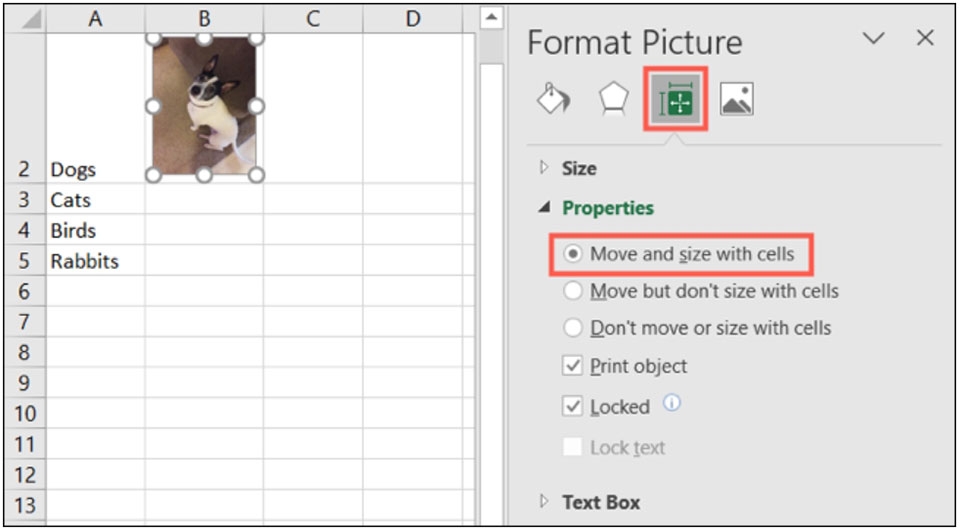Viewport: 960px width, 529px height.
Task: Collapse the Properties section
Action: (545, 208)
